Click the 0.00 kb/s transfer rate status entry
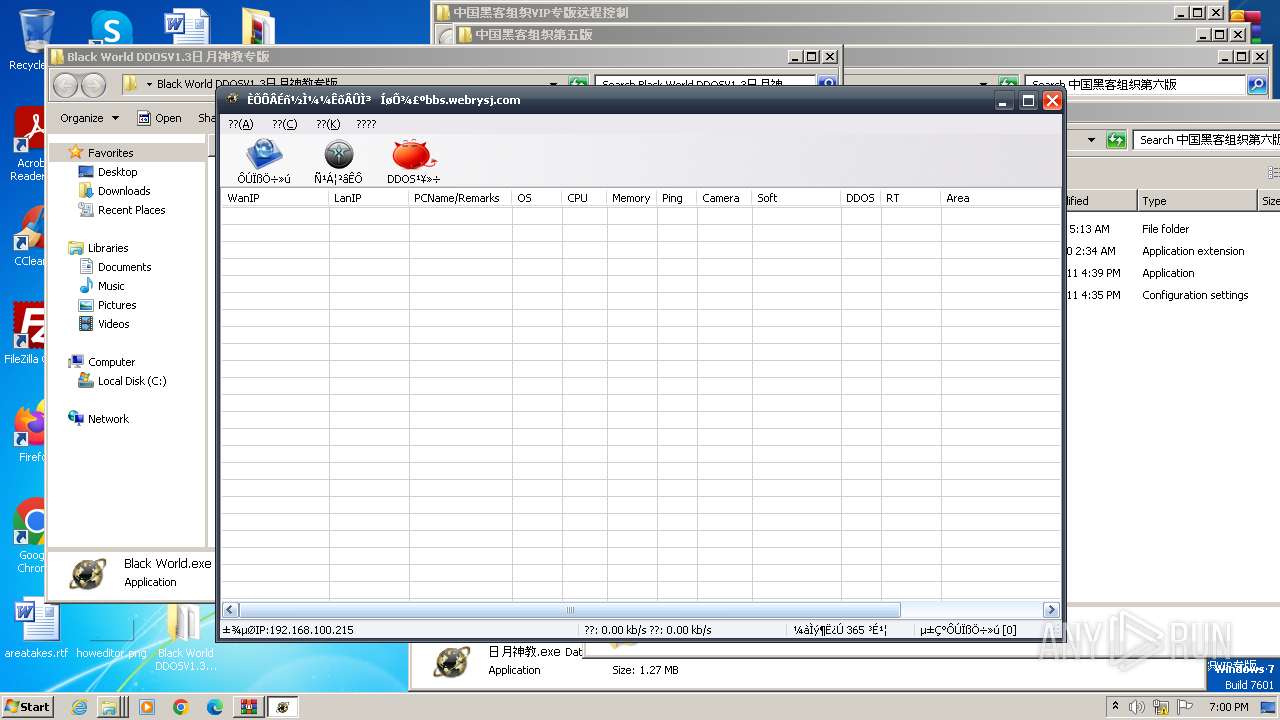Image resolution: width=1280 pixels, height=720 pixels. [x=648, y=630]
